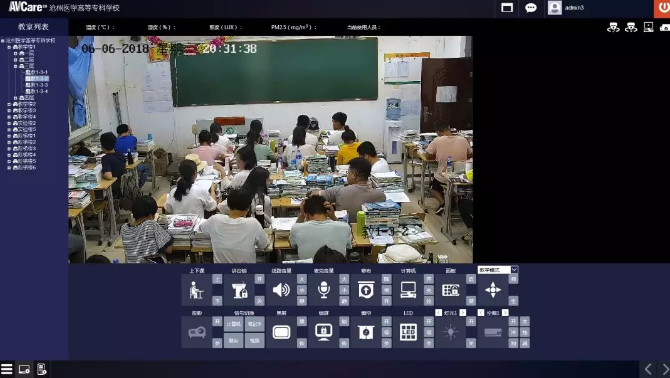Viewport: 670px width, 378px height.
Task: Click the camera directional pad arrows
Action: coord(493,290)
